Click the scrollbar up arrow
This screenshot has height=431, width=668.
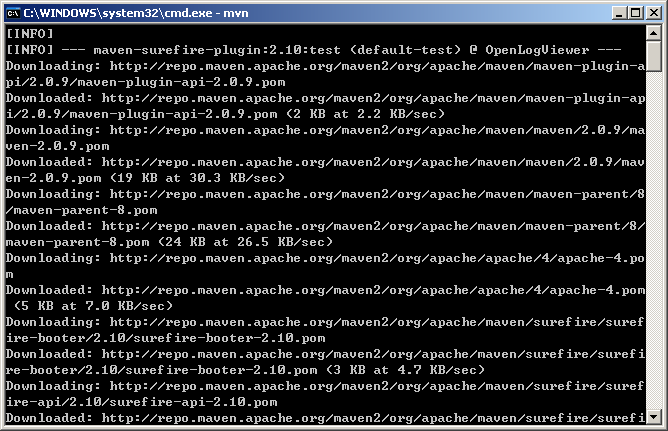653,33
